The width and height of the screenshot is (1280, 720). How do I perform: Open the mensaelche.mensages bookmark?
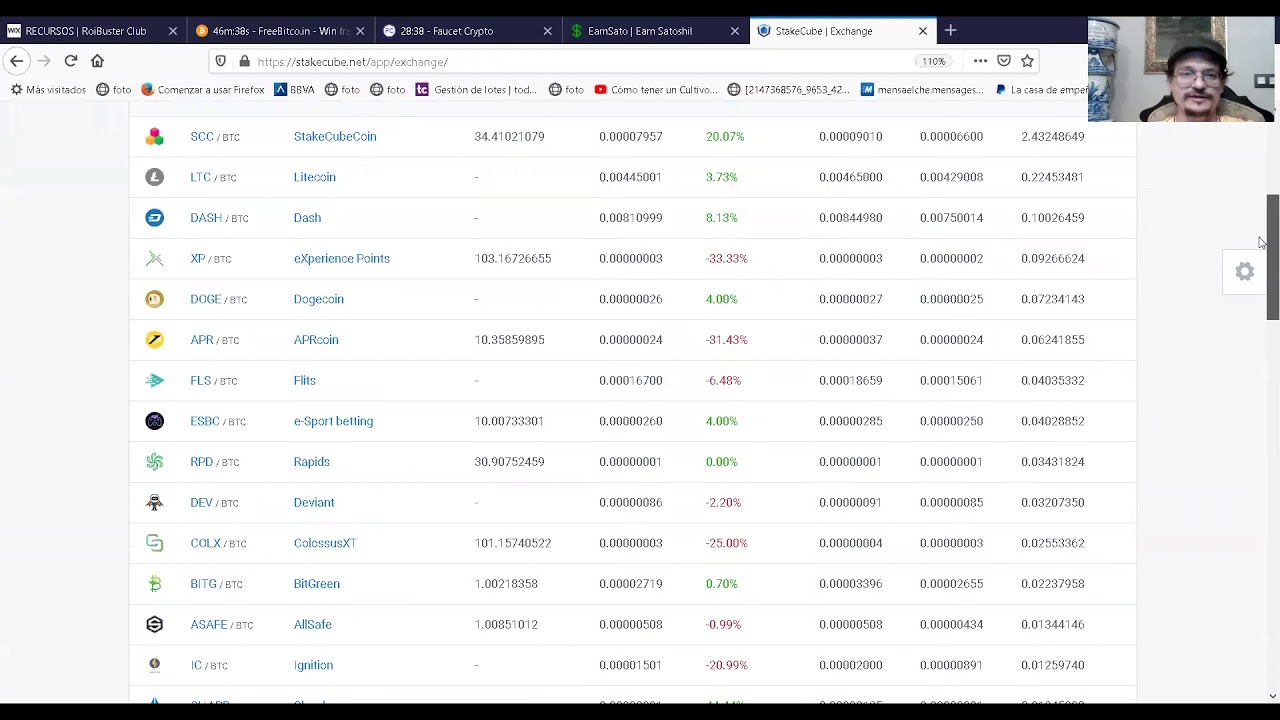(x=920, y=90)
